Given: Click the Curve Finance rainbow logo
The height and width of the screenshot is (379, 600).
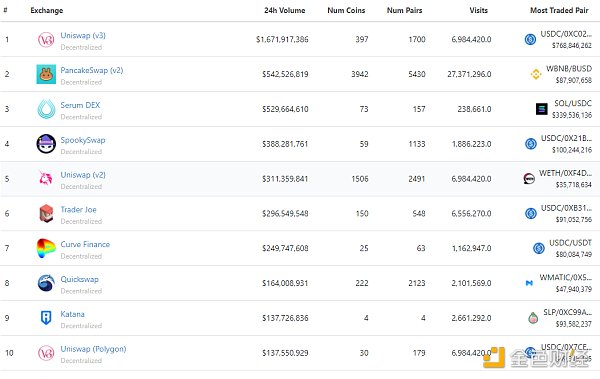Looking at the screenshot, I should coord(46,248).
